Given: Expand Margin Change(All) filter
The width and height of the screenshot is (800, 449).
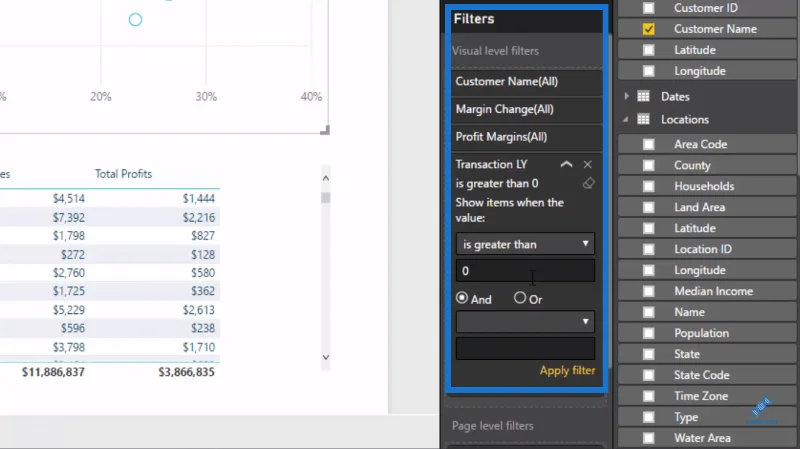Looking at the screenshot, I should [526, 109].
